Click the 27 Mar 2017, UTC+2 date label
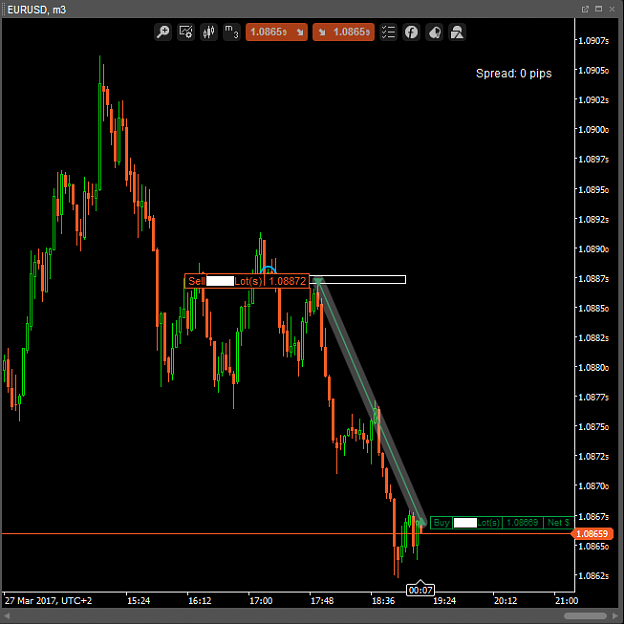 (x=48, y=601)
